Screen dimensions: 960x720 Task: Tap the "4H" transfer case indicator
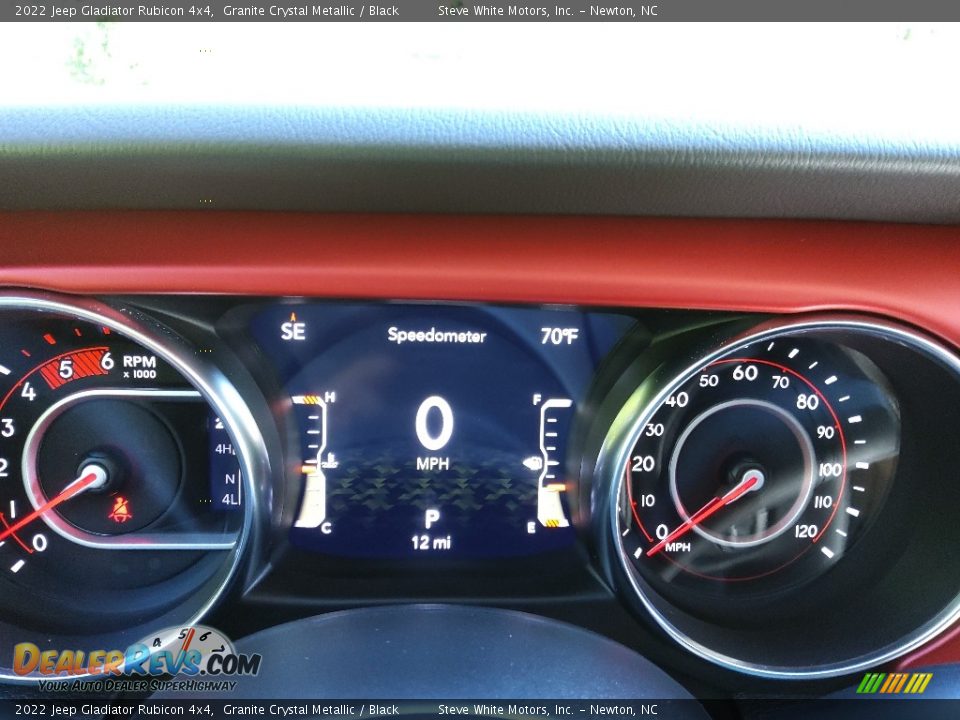(x=224, y=449)
